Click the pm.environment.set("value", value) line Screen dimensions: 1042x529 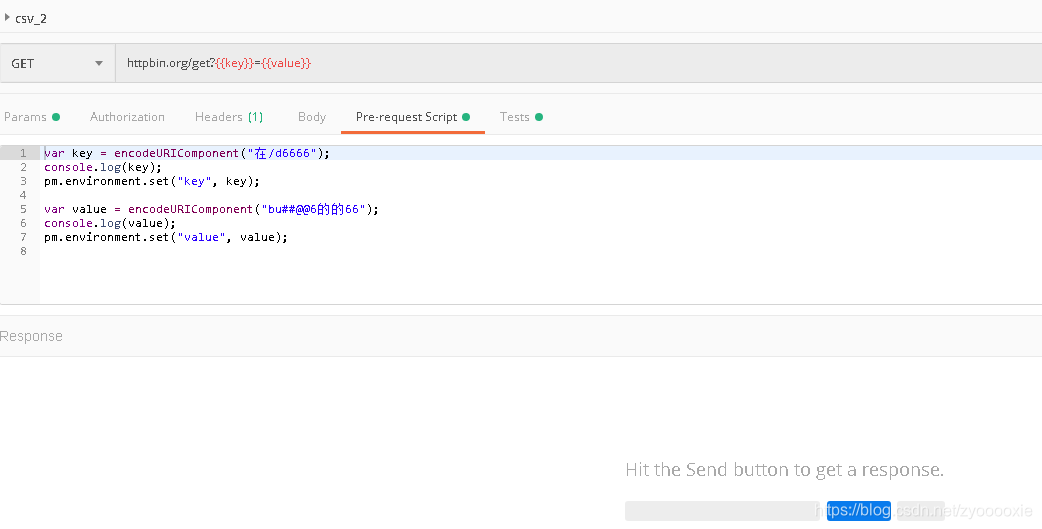tap(166, 237)
